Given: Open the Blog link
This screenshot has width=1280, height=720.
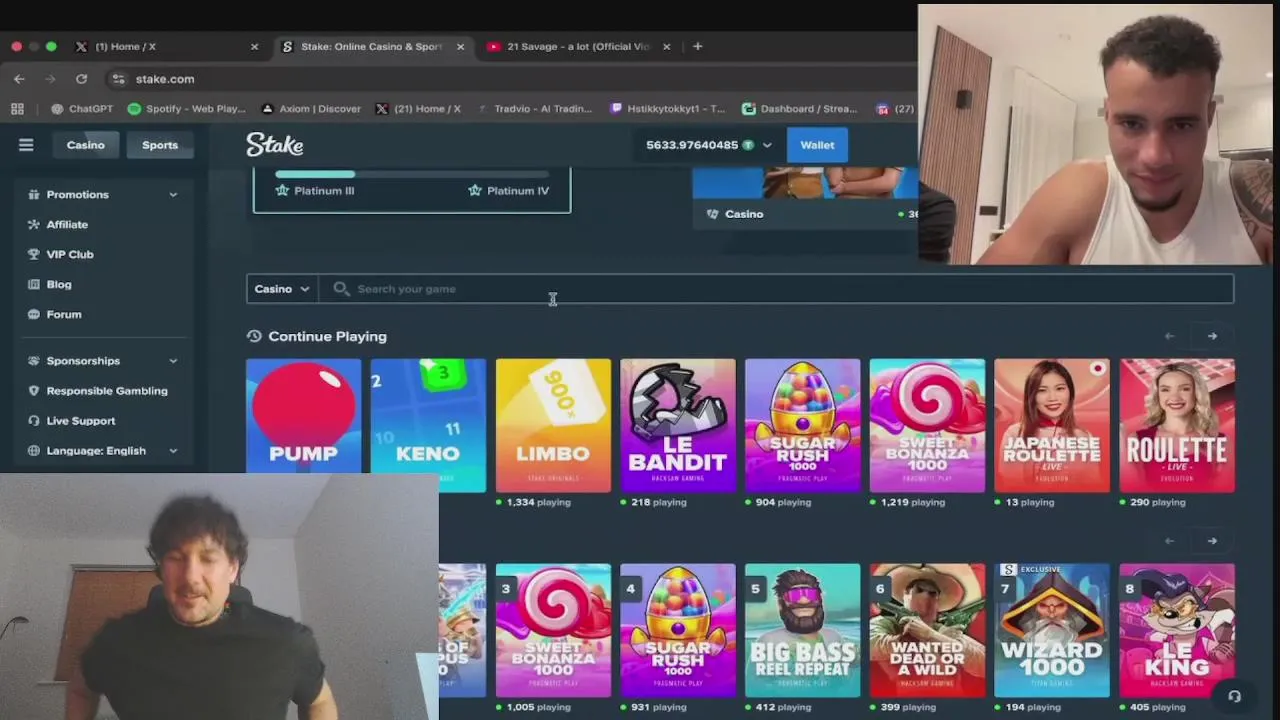Looking at the screenshot, I should (59, 285).
